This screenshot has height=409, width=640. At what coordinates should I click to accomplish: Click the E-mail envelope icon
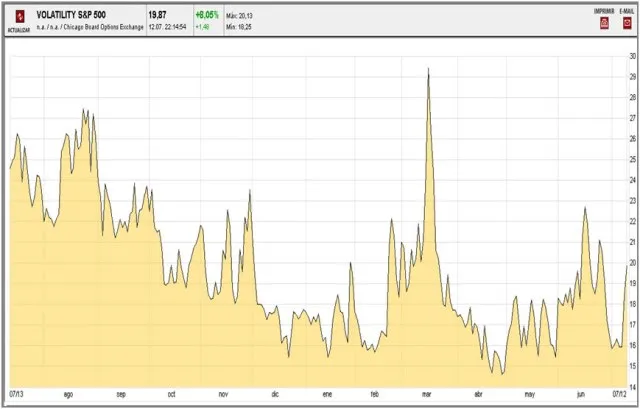tap(625, 21)
